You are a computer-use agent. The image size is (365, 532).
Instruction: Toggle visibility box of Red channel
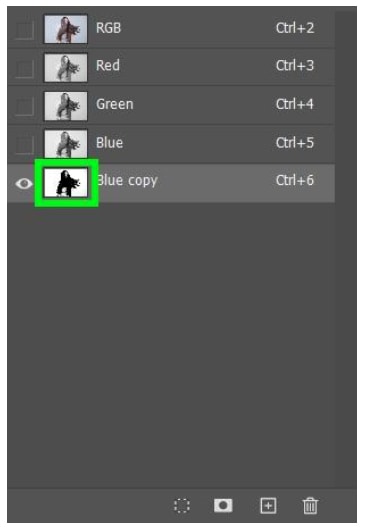point(24,68)
